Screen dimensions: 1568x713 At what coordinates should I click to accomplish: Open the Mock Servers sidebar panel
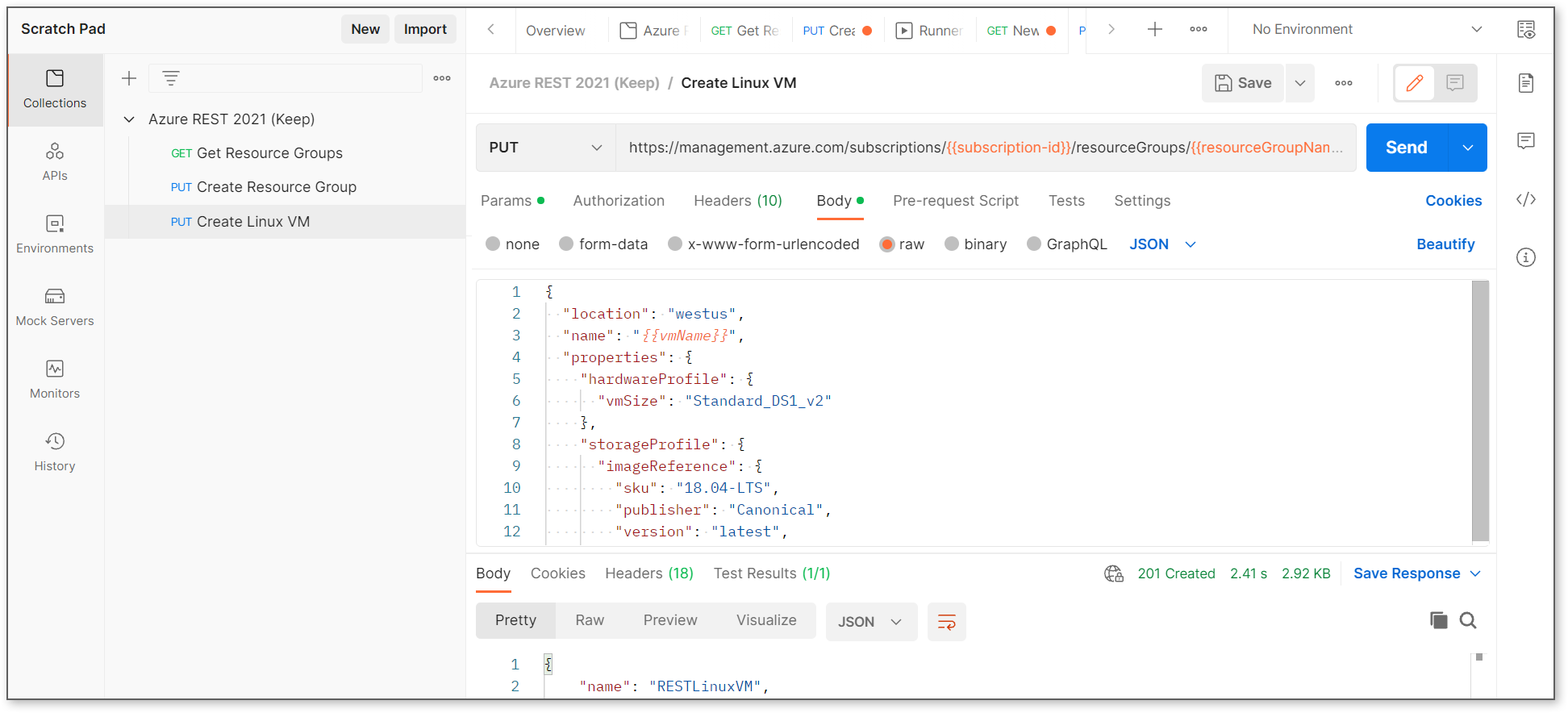tap(55, 307)
